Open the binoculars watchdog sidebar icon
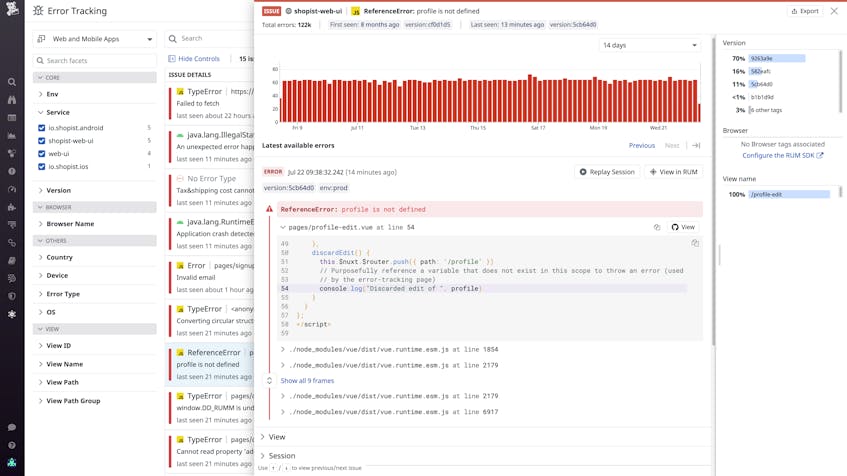Screen dimensions: 847x476 click(12, 100)
